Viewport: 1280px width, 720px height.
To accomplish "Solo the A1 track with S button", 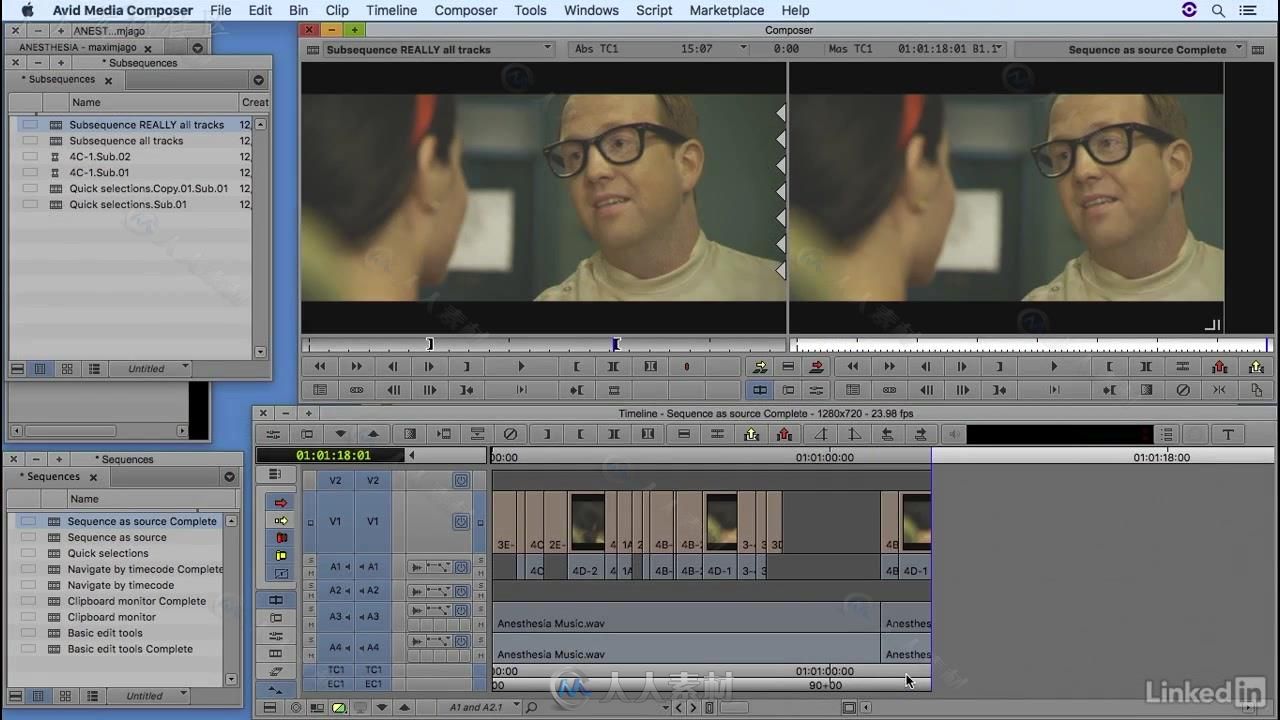I will pyautogui.click(x=310, y=561).
